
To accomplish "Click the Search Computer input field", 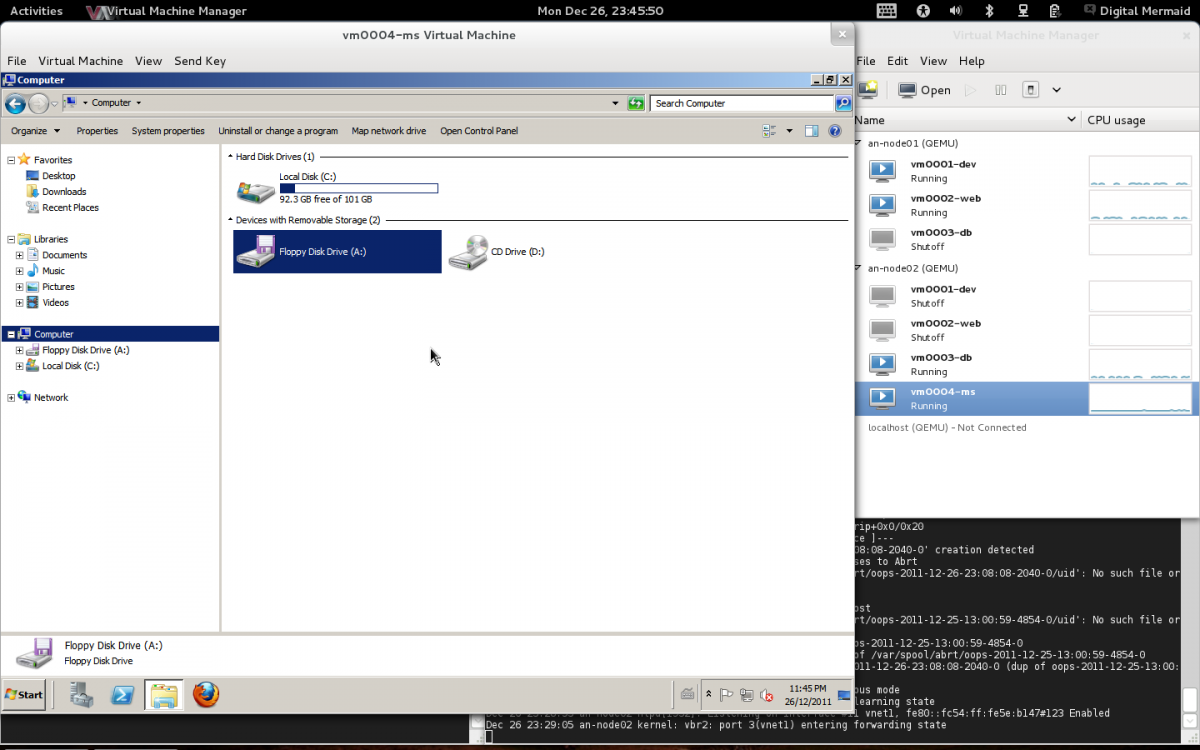I will click(740, 103).
